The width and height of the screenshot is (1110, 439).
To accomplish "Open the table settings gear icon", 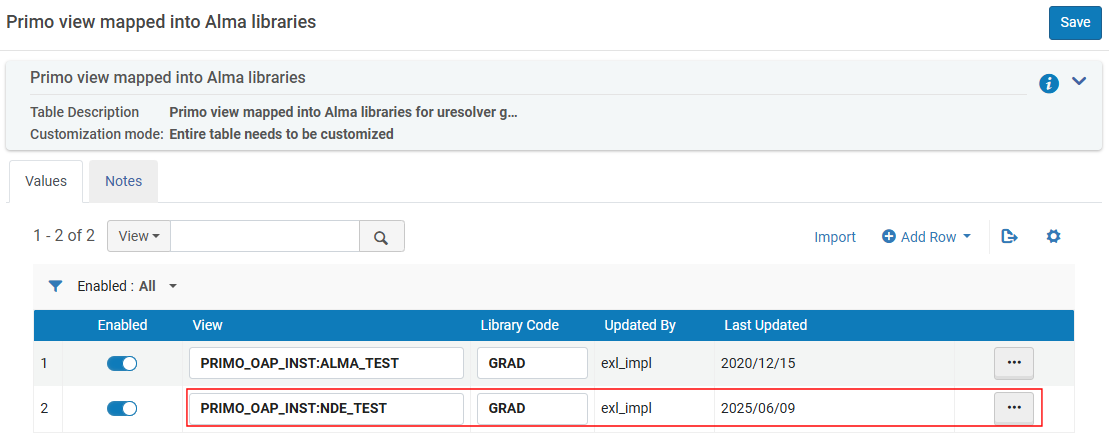I will coord(1053,237).
